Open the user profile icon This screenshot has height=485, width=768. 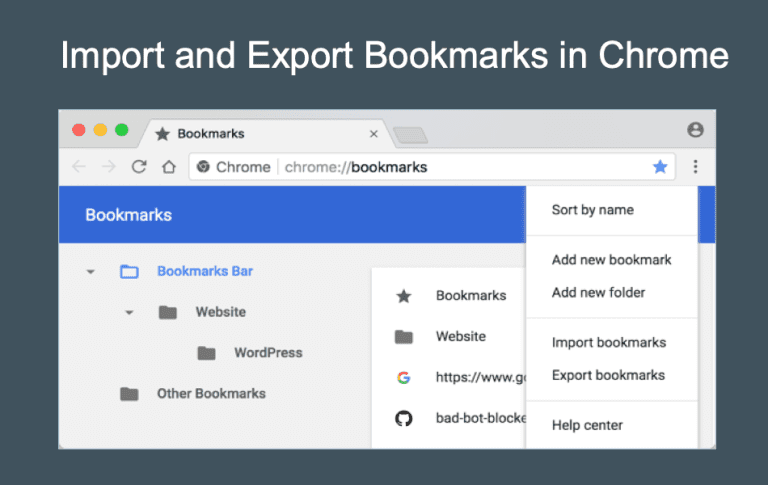(x=695, y=130)
